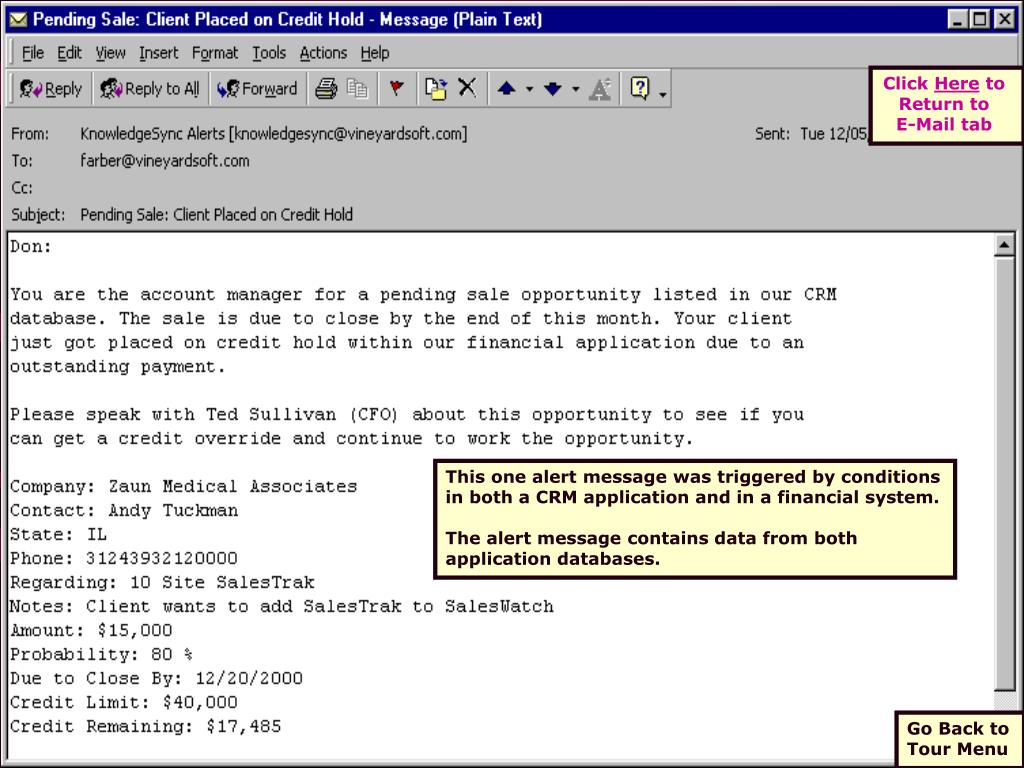Screen dimensions: 1024x768
Task: Click recipient farber@vineyardsoft.com
Action: (165, 161)
